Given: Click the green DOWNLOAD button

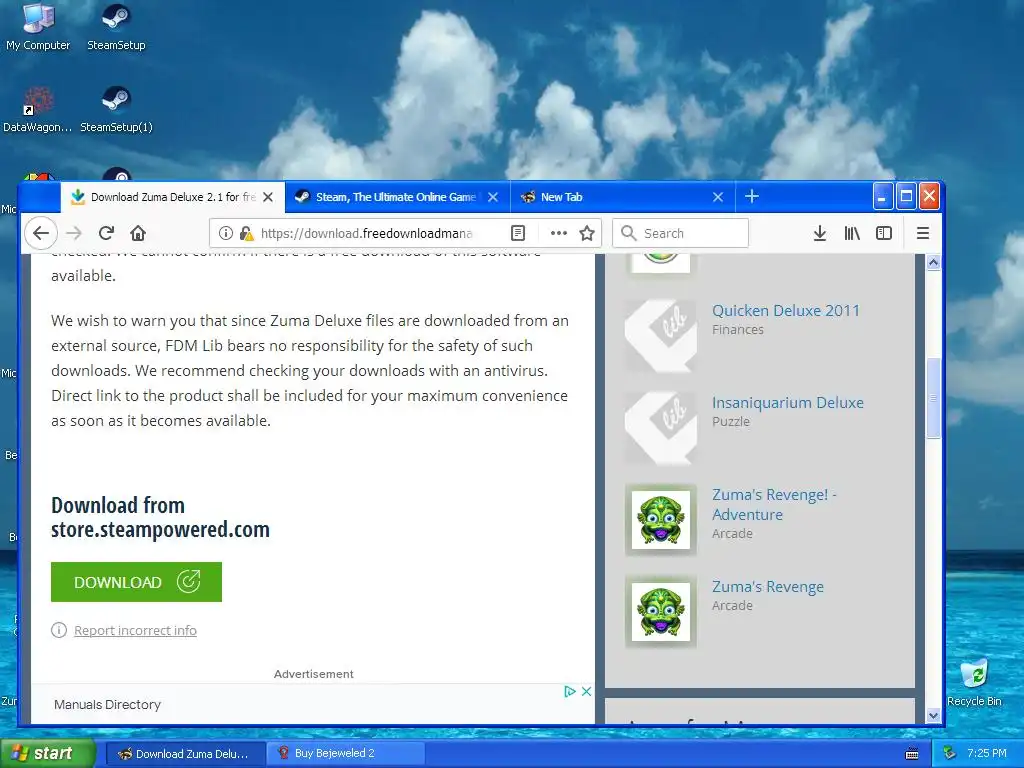Looking at the screenshot, I should tap(136, 582).
